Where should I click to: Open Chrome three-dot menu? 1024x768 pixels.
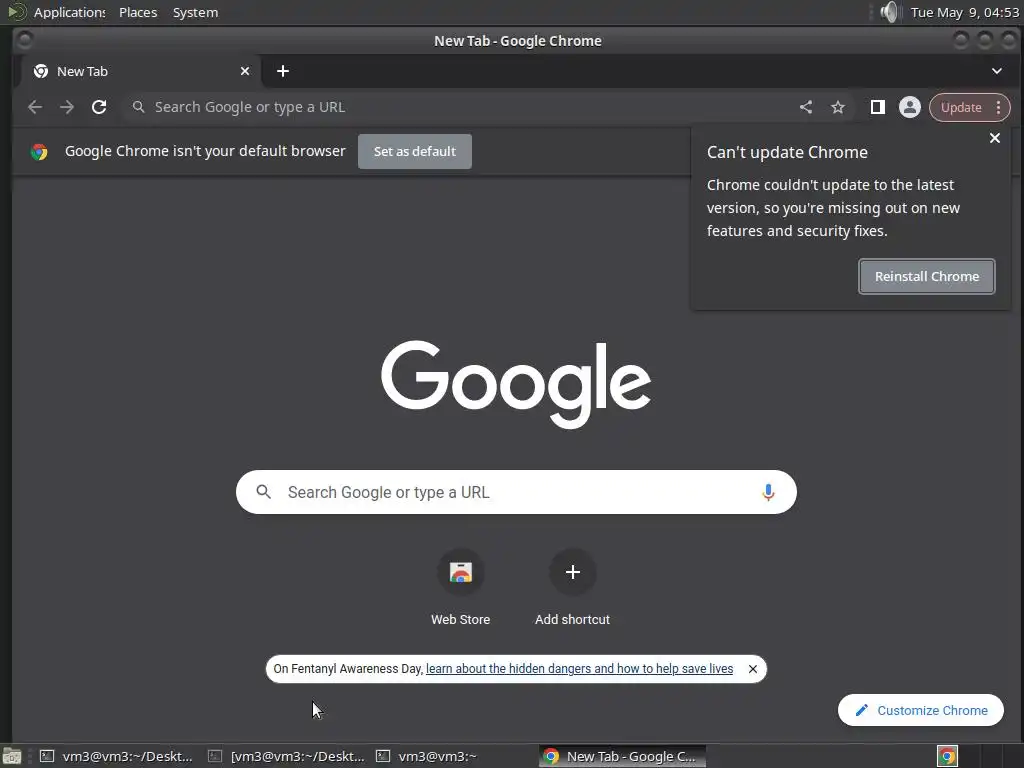pos(999,107)
